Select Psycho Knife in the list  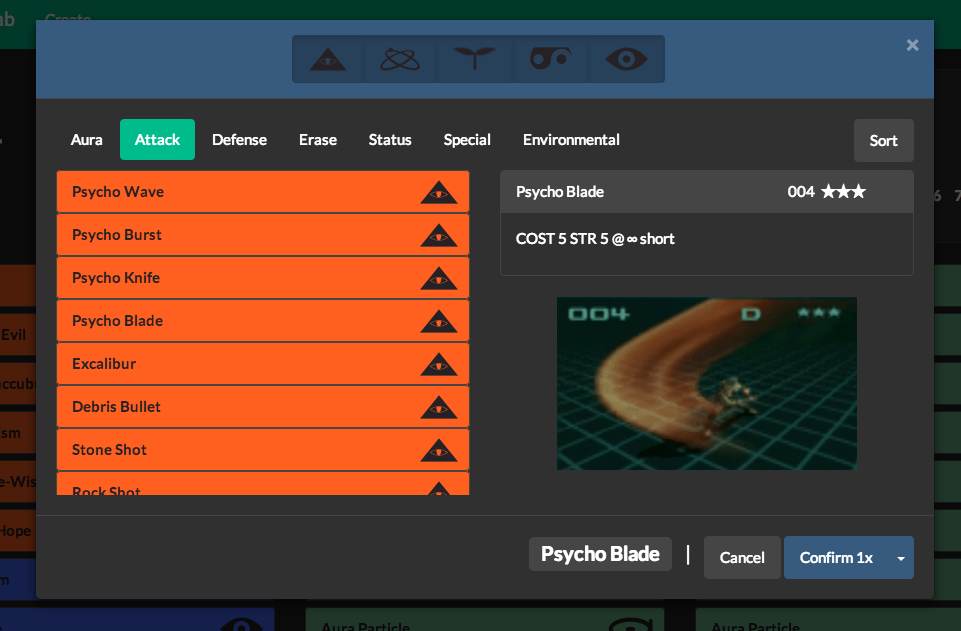click(x=263, y=278)
